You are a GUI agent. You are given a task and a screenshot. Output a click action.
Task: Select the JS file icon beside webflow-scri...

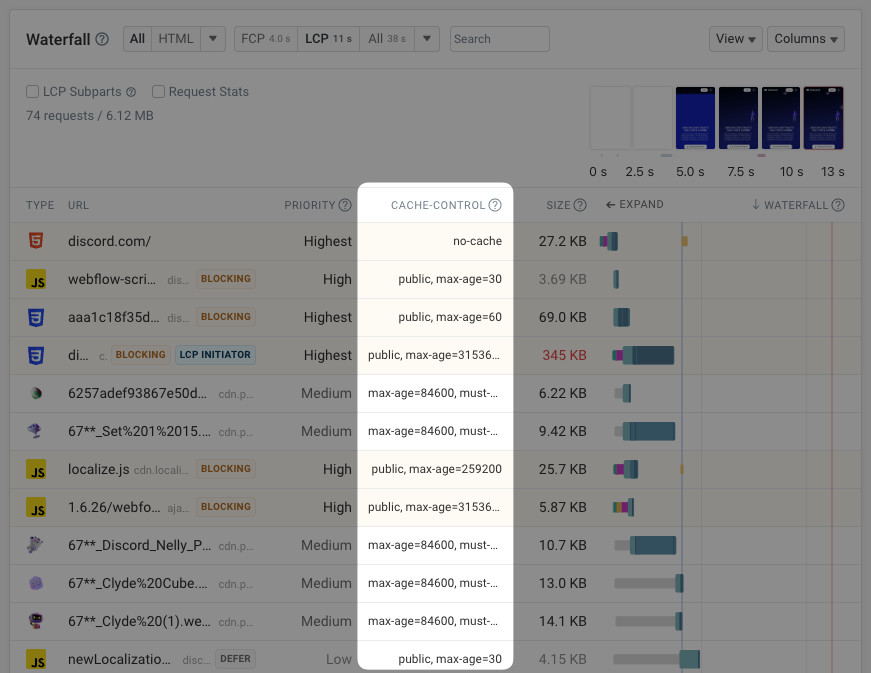tap(37, 279)
